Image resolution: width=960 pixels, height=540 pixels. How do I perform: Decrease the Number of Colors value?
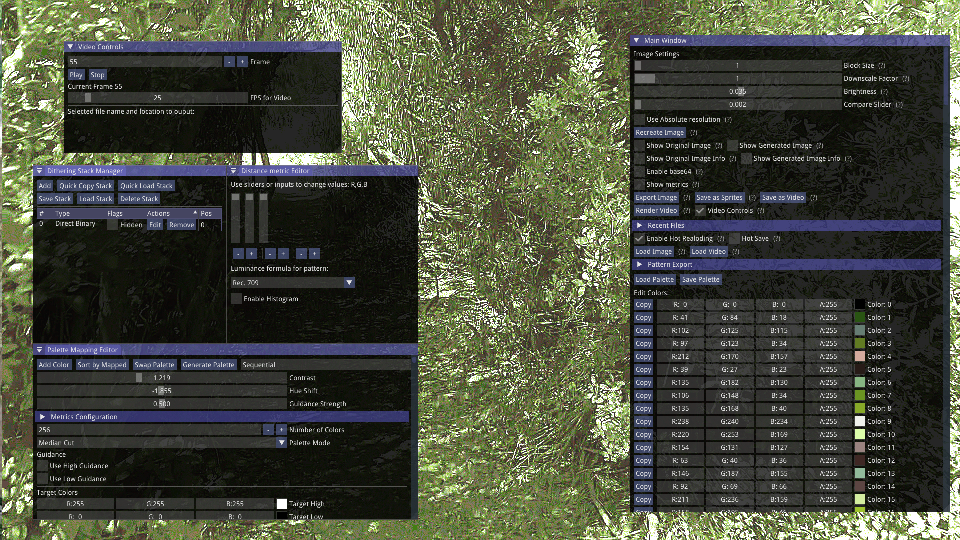(x=268, y=429)
